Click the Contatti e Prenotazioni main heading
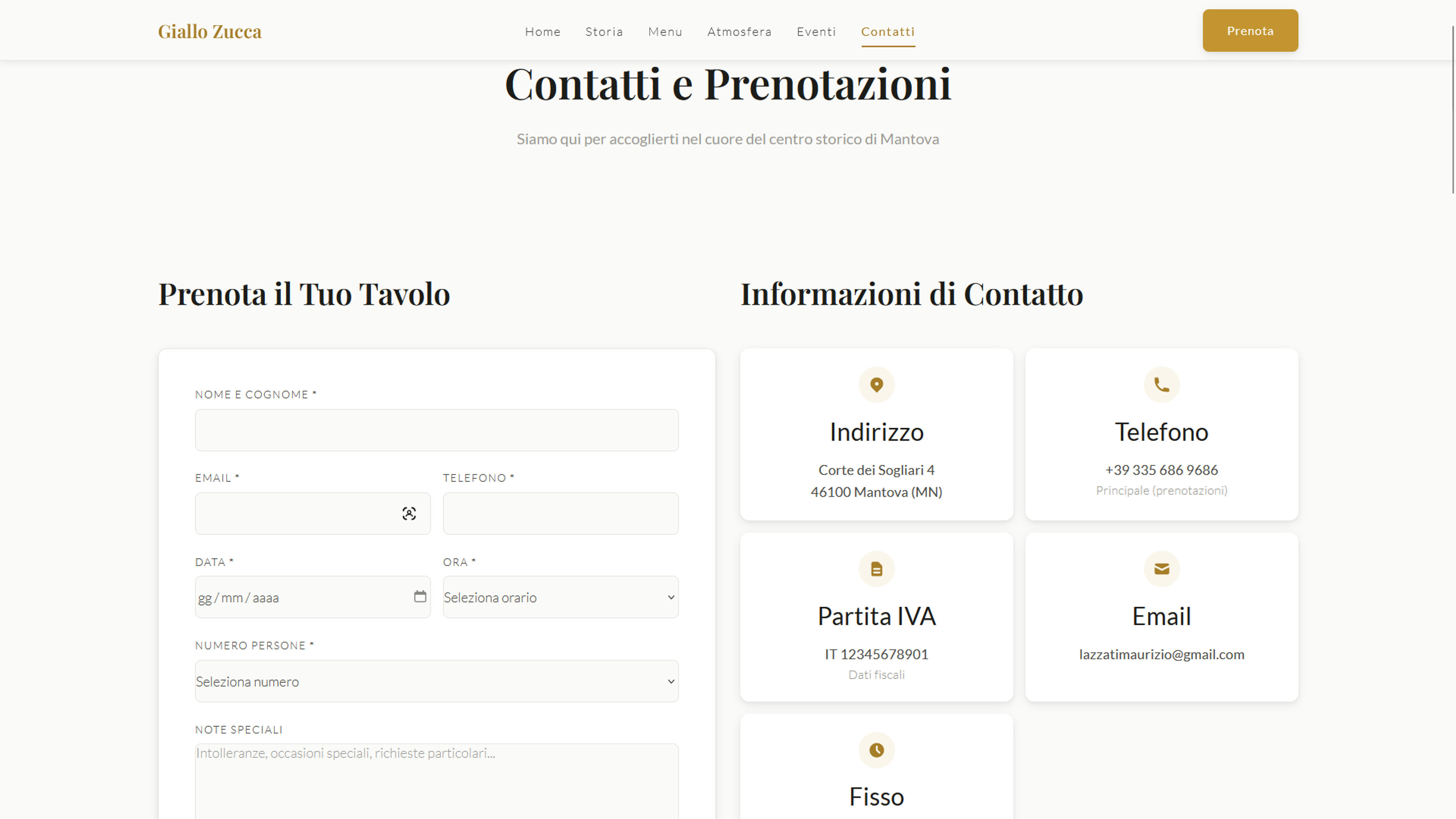 [728, 85]
